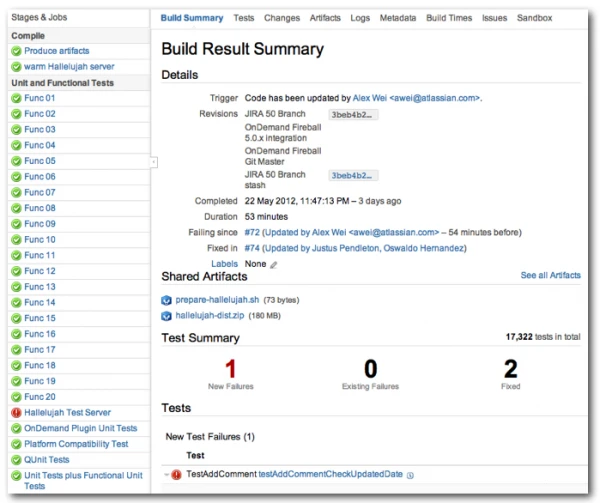This screenshot has width=600, height=503.
Task: Switch to the Changes tab
Action: click(282, 18)
